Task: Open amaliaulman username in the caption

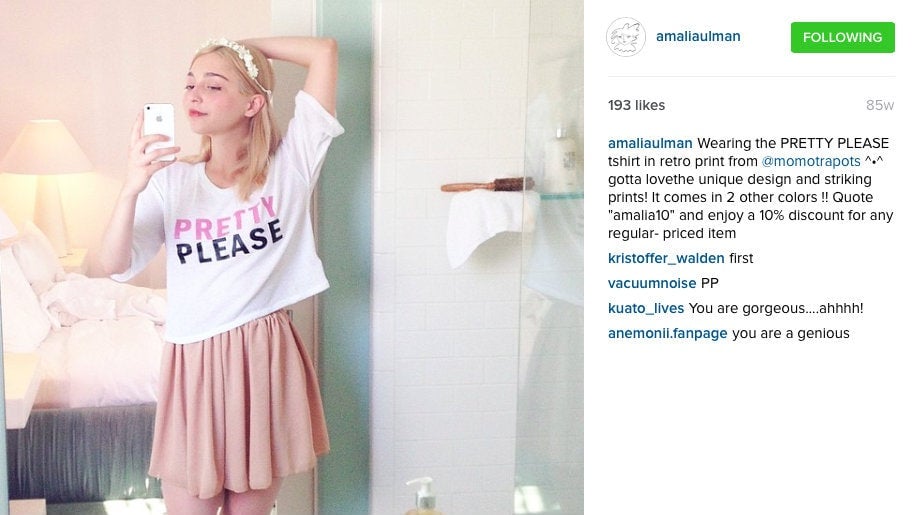Action: point(650,143)
